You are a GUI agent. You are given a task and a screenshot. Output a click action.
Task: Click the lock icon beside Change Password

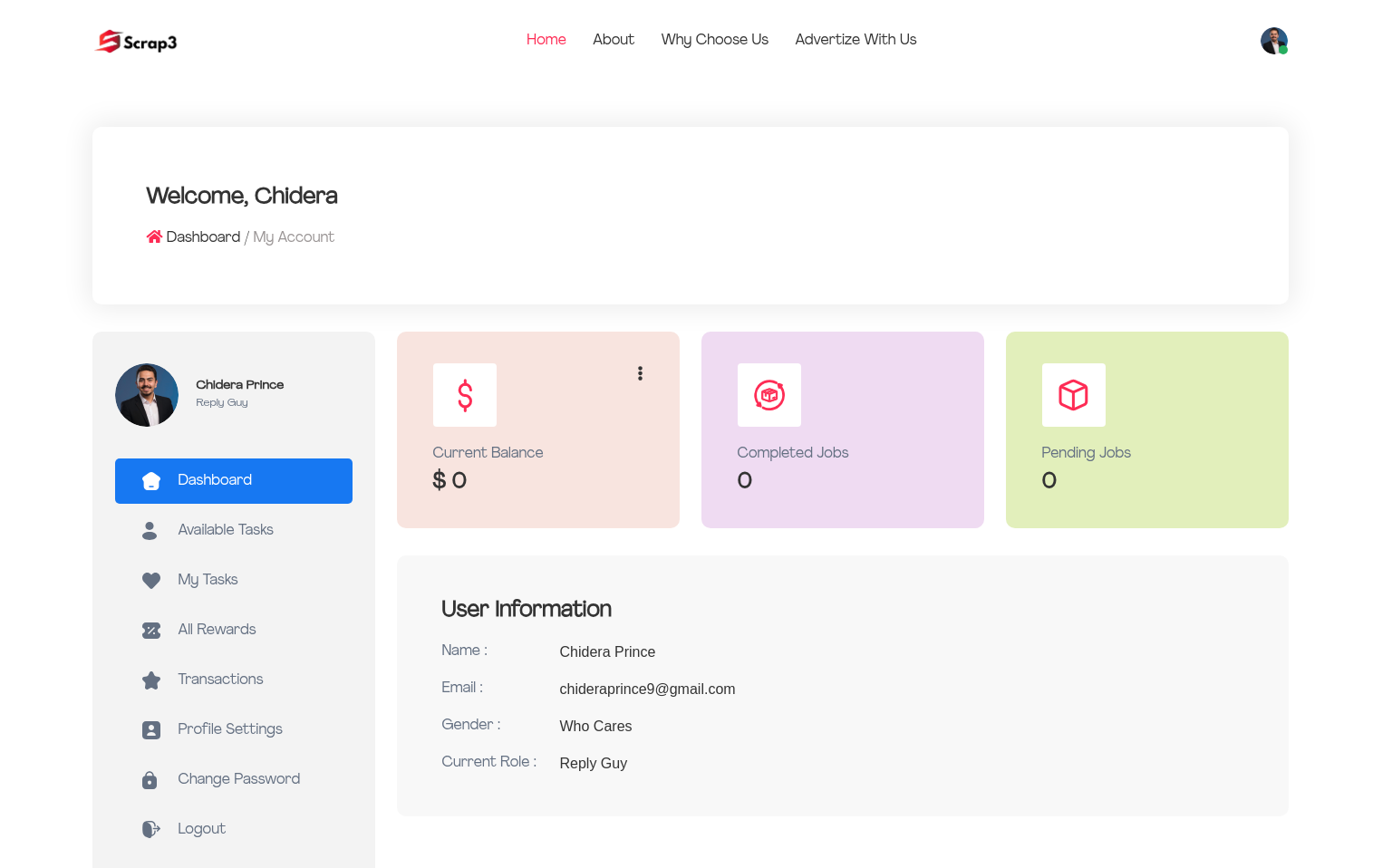pos(150,779)
